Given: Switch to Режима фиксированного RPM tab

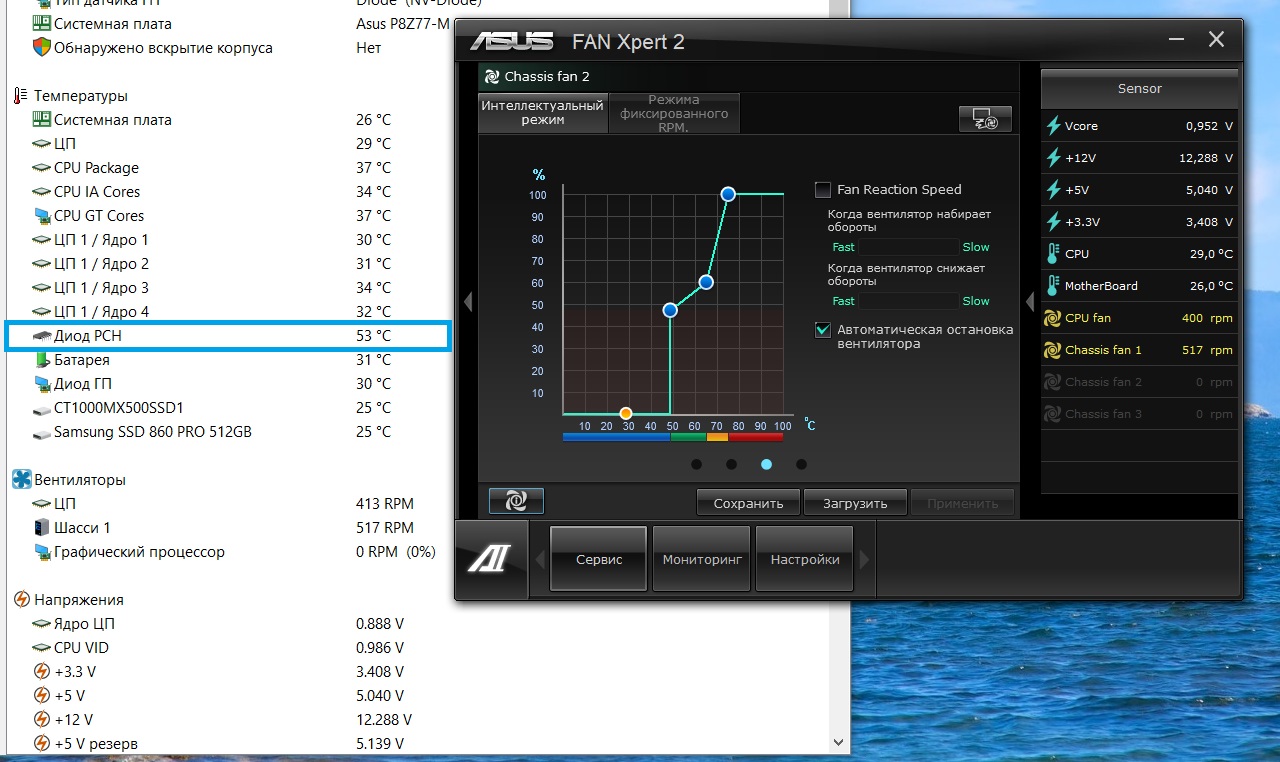Looking at the screenshot, I should tap(674, 113).
